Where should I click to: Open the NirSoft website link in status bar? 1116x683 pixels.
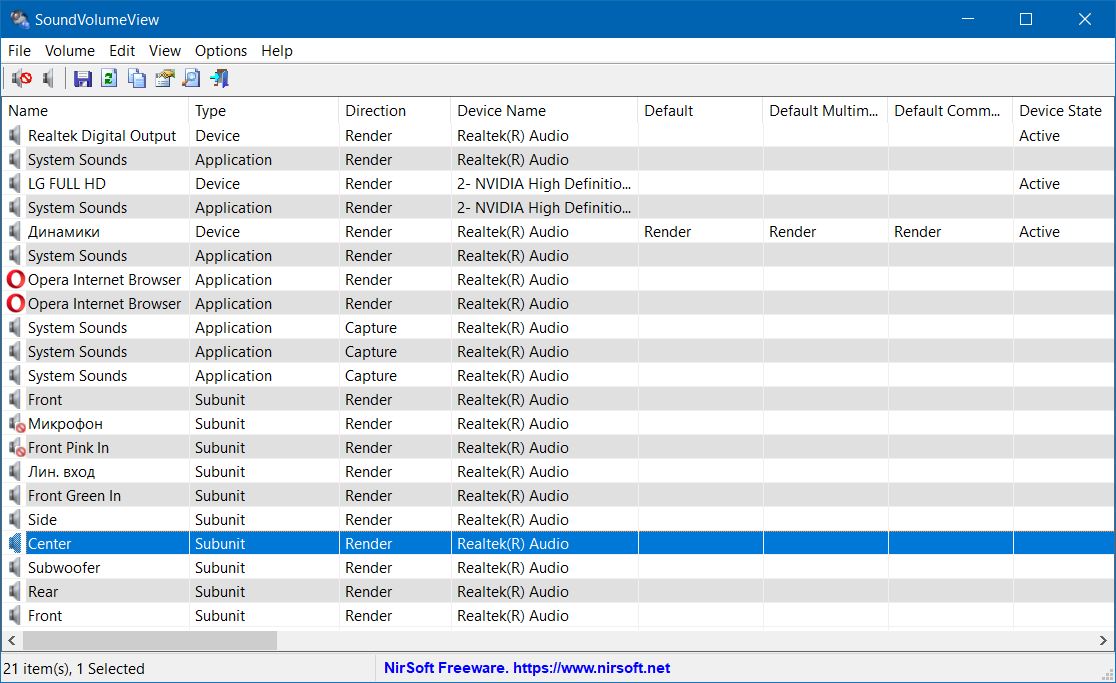tap(527, 668)
